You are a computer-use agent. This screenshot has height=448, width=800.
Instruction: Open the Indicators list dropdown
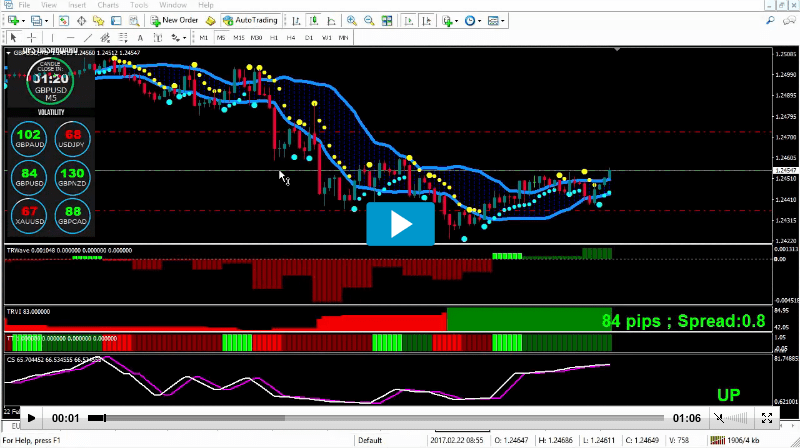(450, 20)
